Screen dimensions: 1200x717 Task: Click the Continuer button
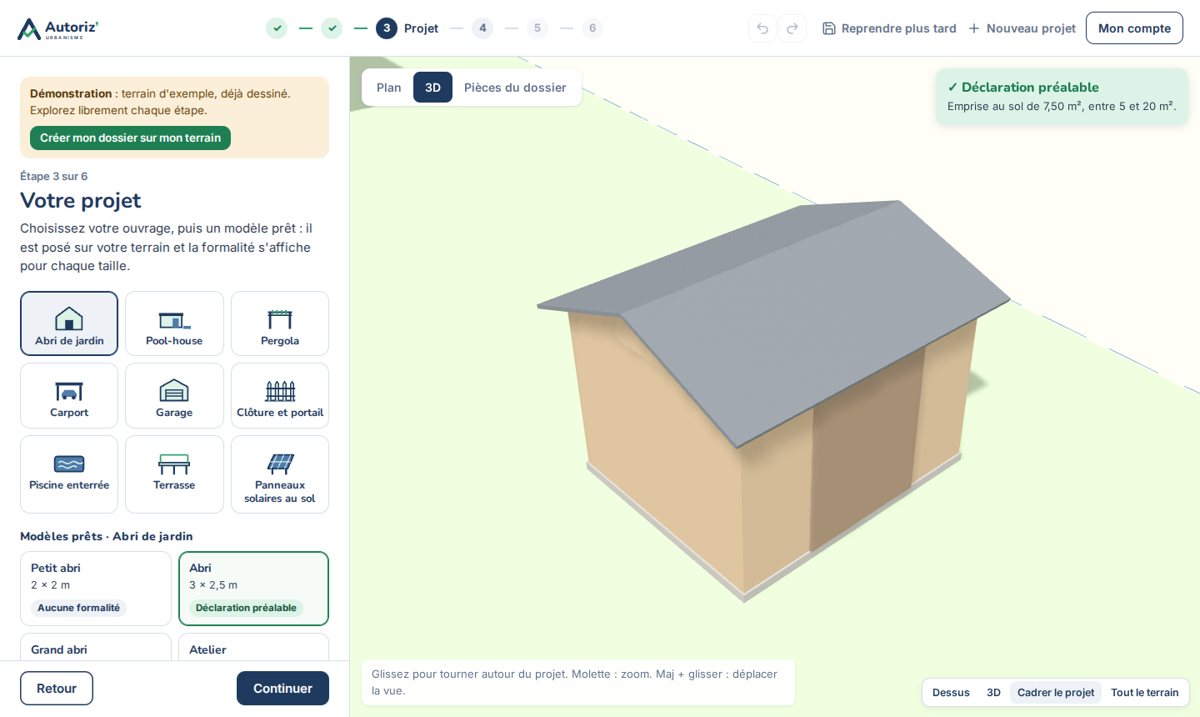[283, 688]
